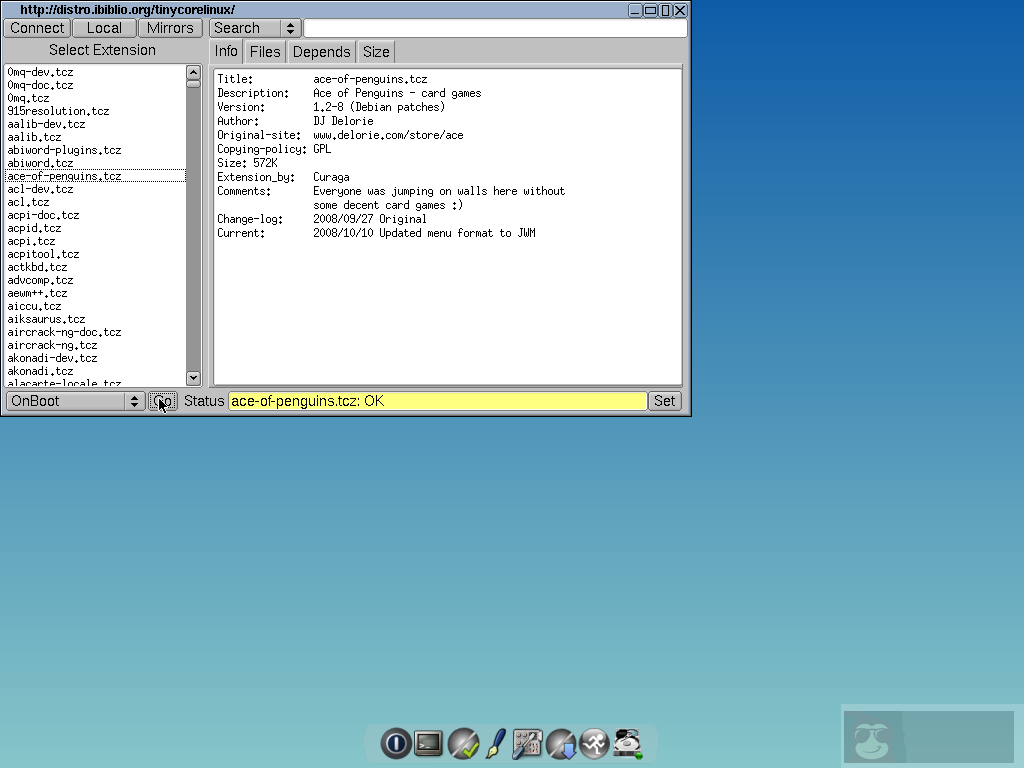Viewport: 1024px width, 768px height.
Task: Open the OnBoot install mode dropdown
Action: click(x=70, y=401)
